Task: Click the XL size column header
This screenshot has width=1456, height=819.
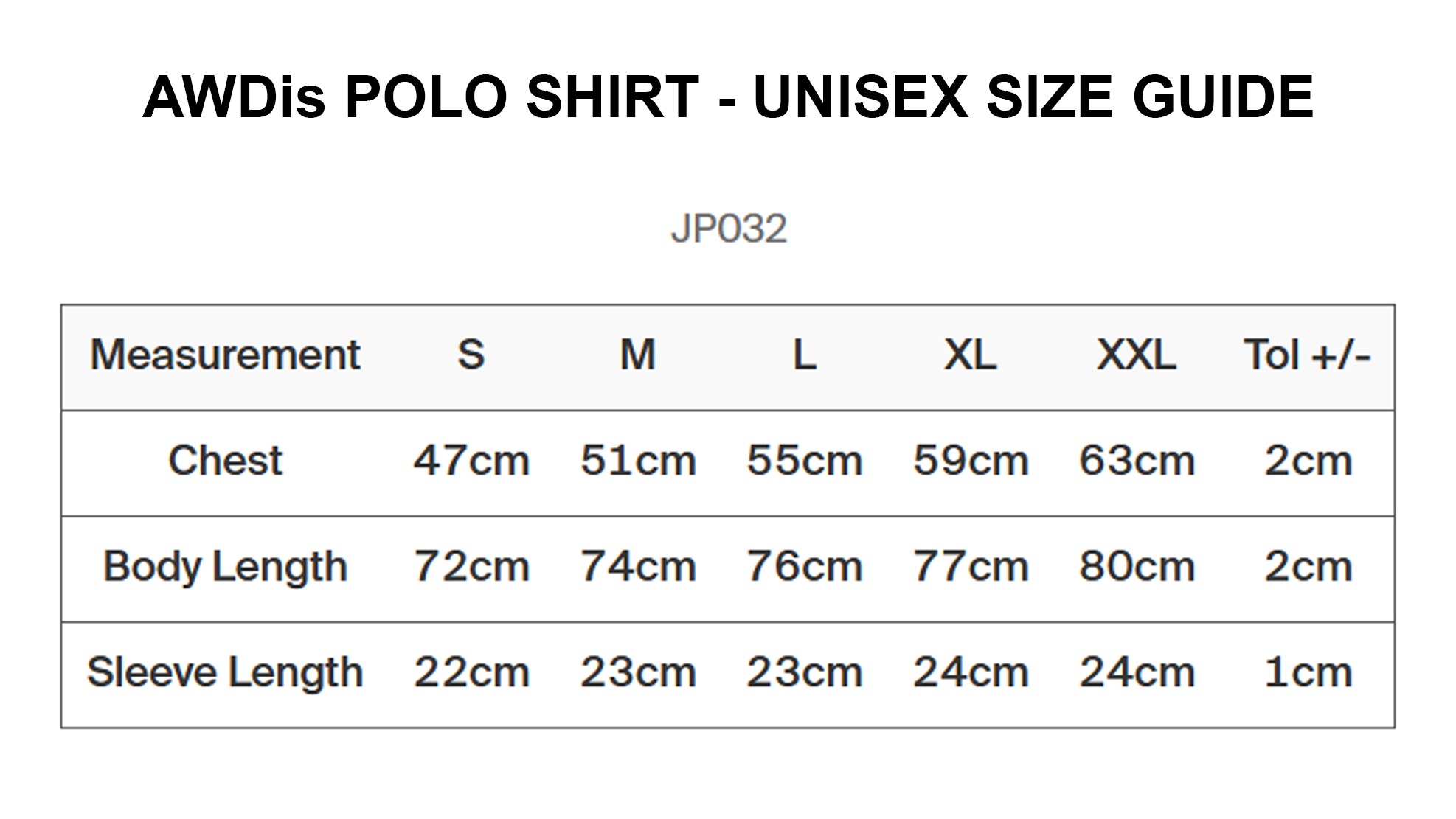Action: 971,355
